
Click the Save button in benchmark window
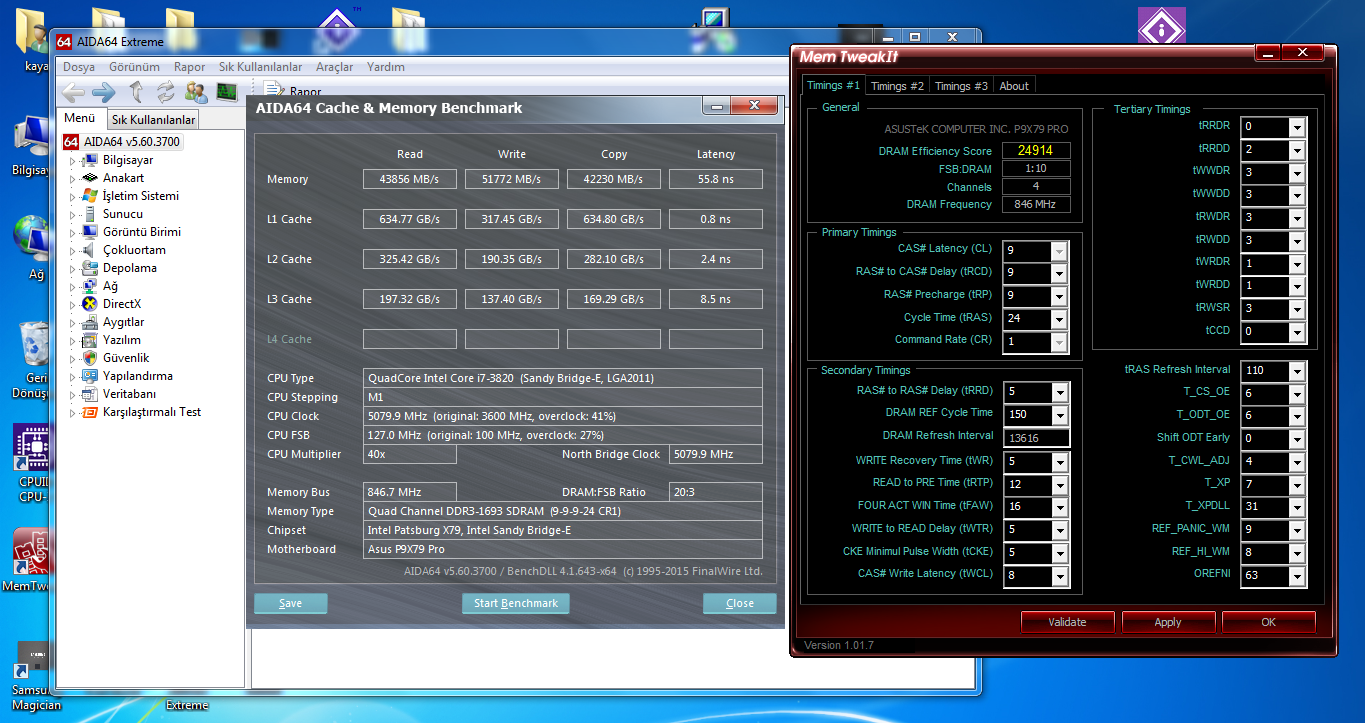pyautogui.click(x=291, y=603)
